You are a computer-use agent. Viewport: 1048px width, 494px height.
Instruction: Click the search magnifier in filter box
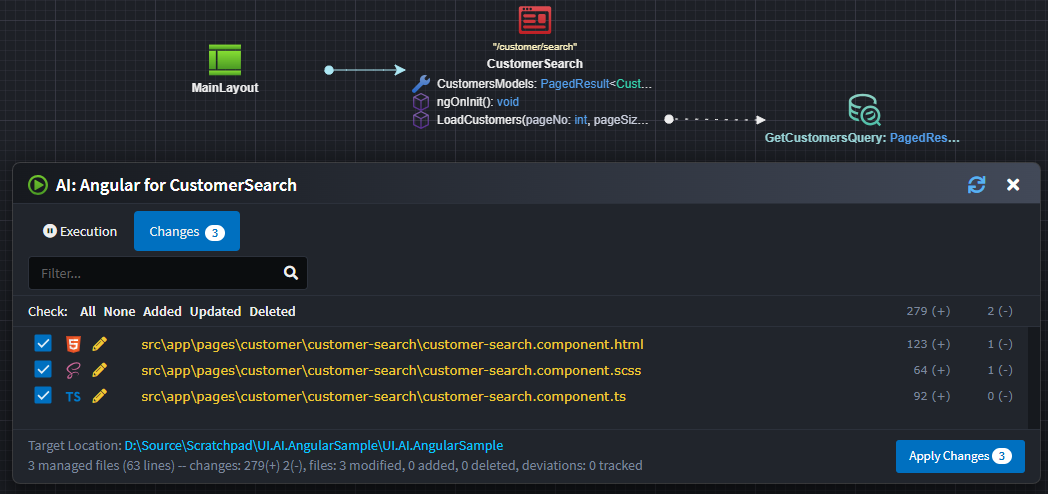pyautogui.click(x=291, y=272)
